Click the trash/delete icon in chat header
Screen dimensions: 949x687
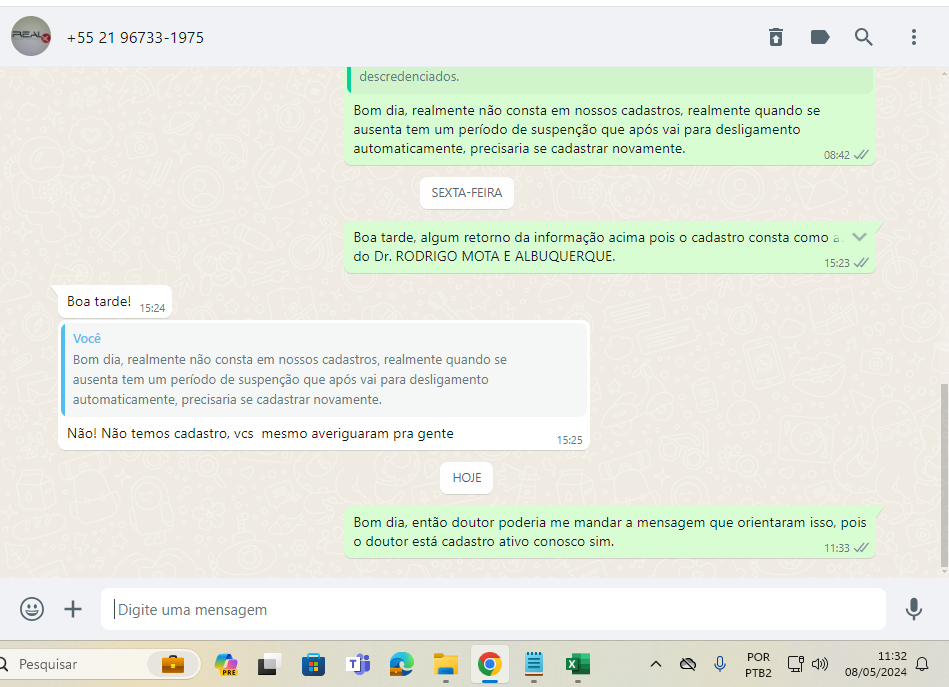pos(776,37)
